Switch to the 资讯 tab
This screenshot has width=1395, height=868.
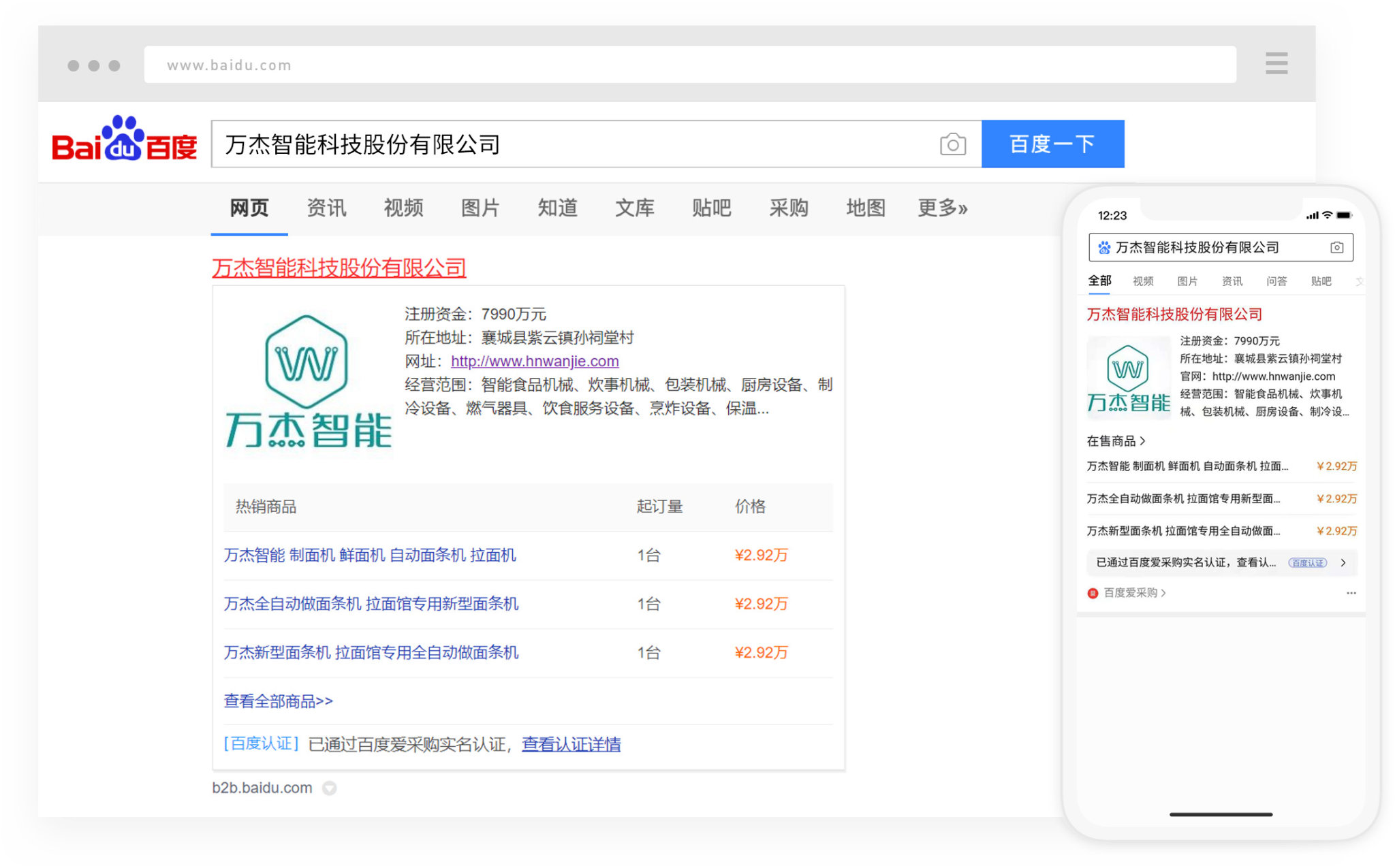[326, 208]
